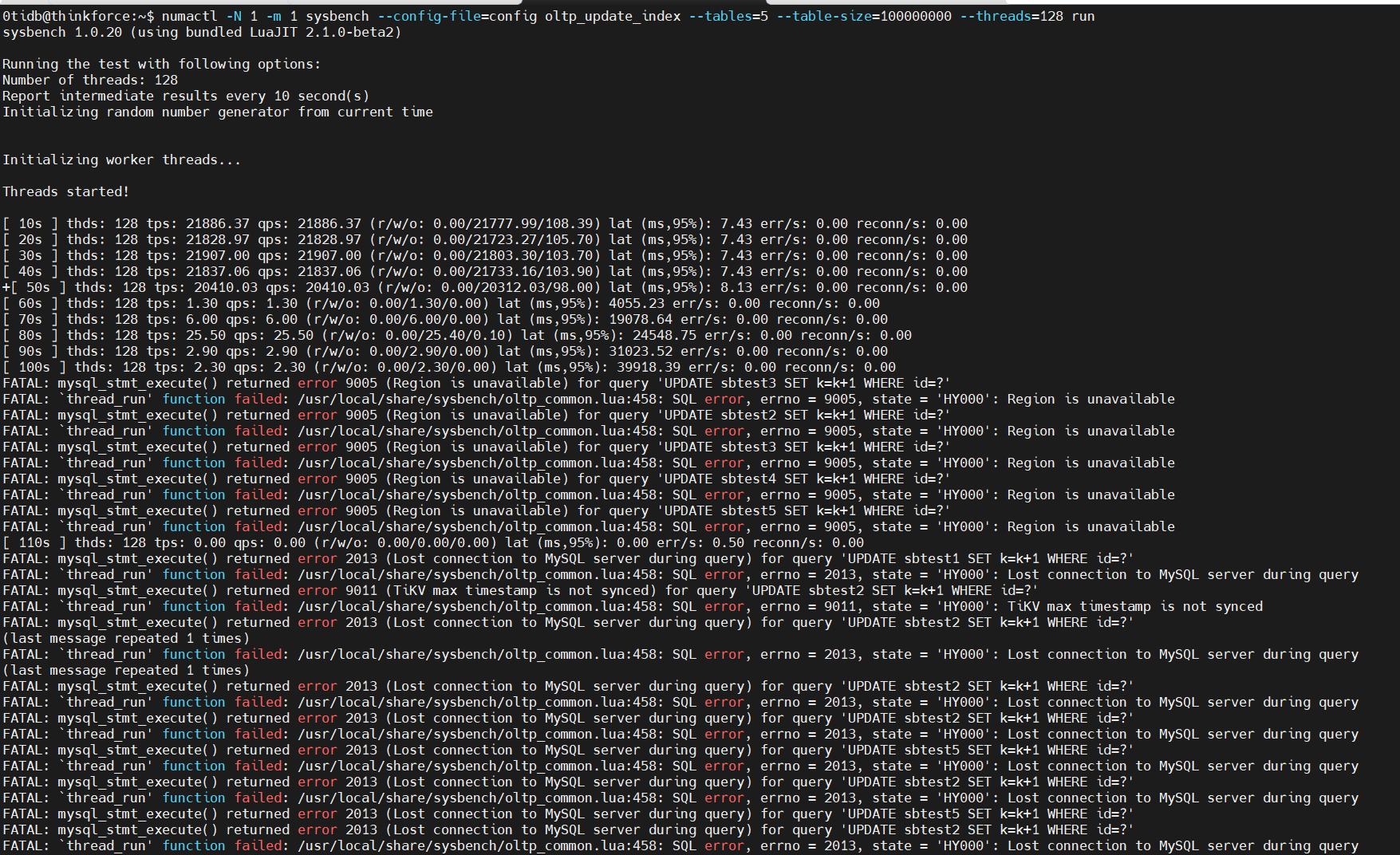Click latency 19078.64 in the 70s row
Screen dimensions: 1400x855
coord(641,319)
